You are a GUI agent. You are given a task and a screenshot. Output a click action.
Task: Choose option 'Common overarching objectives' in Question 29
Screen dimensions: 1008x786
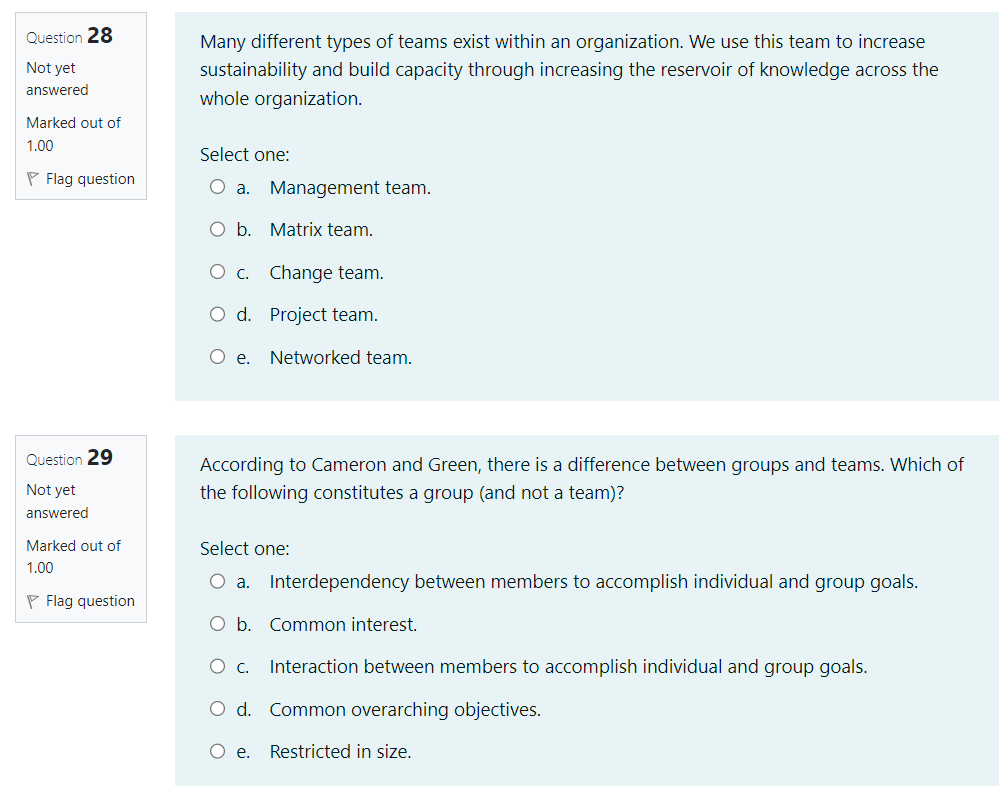coord(217,708)
